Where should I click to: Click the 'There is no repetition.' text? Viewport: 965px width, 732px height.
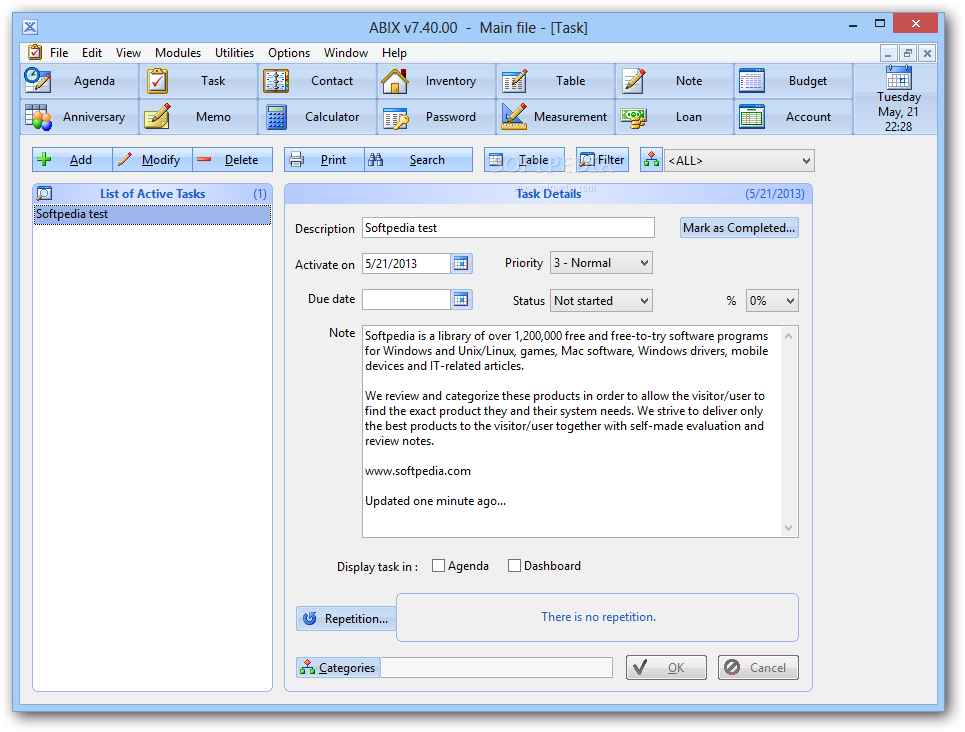[x=598, y=617]
